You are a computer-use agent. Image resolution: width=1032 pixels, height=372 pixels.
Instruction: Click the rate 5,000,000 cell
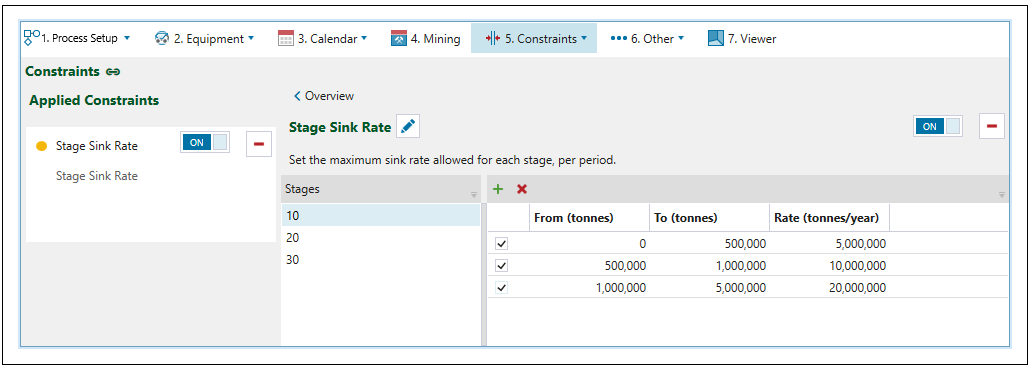pyautogui.click(x=829, y=244)
